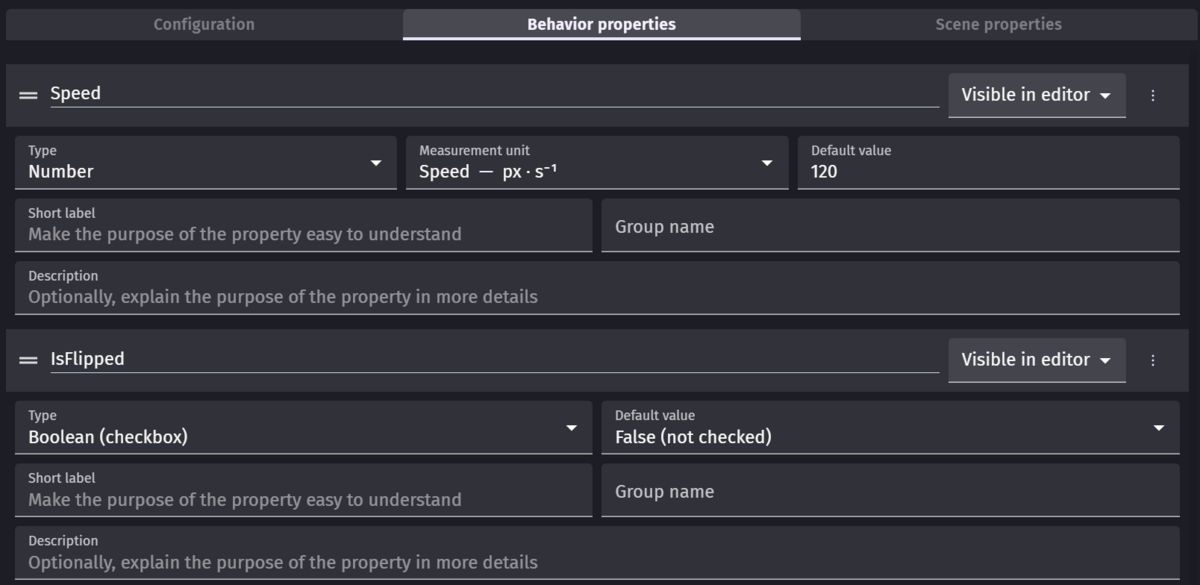Switch to the Configuration tab
The width and height of the screenshot is (1200, 585).
coord(204,24)
